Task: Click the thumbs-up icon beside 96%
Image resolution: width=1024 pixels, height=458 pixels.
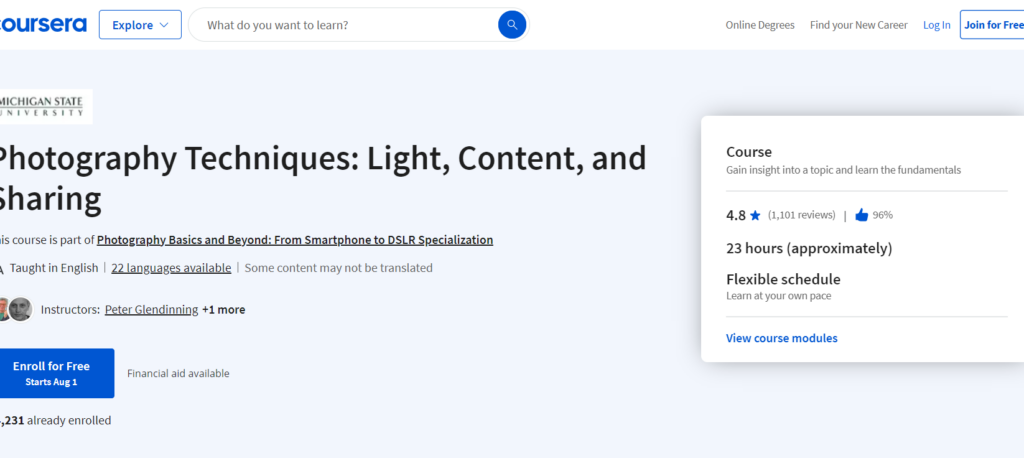Action: coord(861,215)
